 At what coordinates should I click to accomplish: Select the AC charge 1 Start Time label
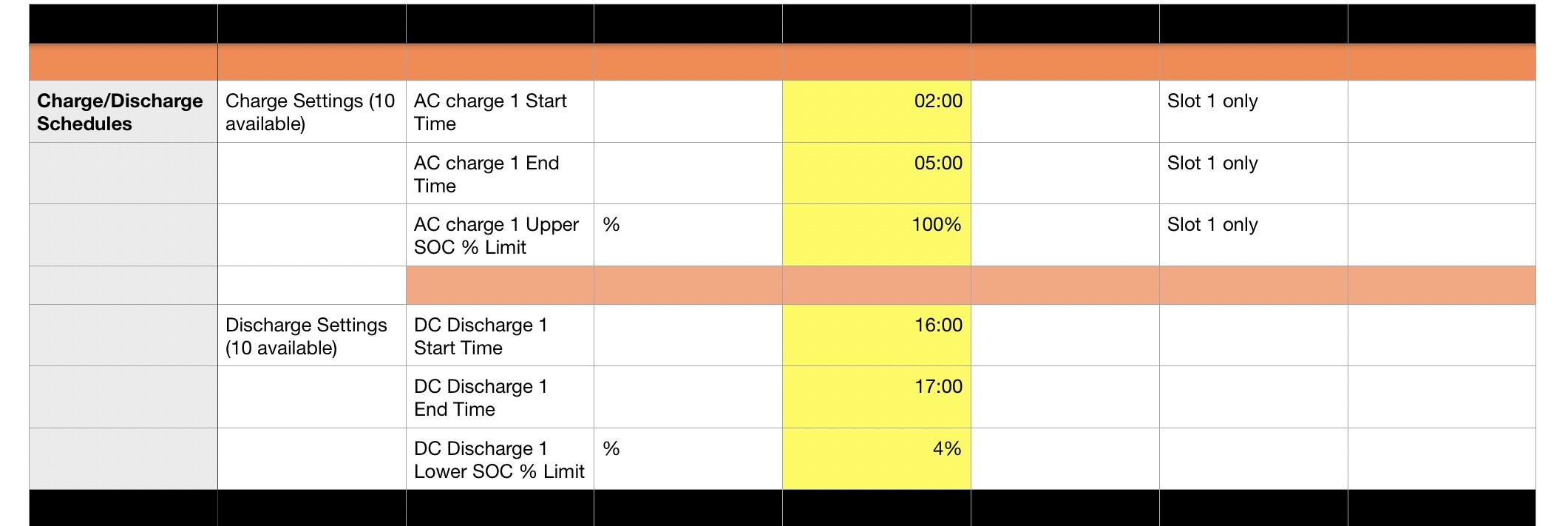pyautogui.click(x=500, y=112)
